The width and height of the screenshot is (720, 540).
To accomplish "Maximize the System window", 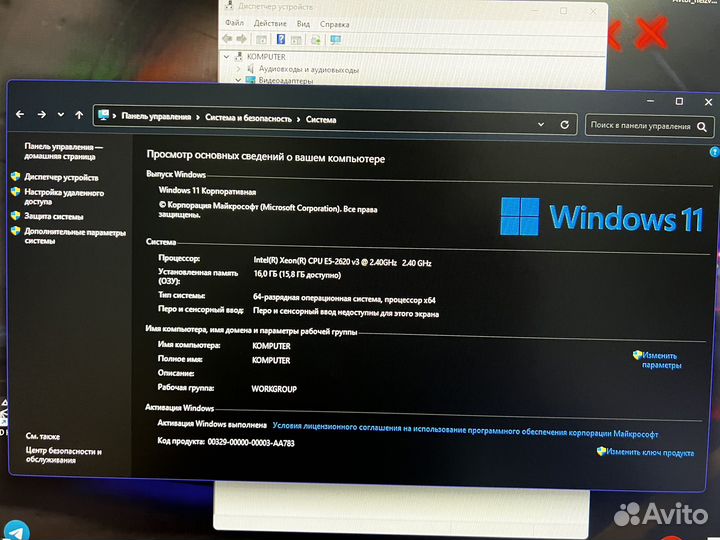I will coord(679,101).
